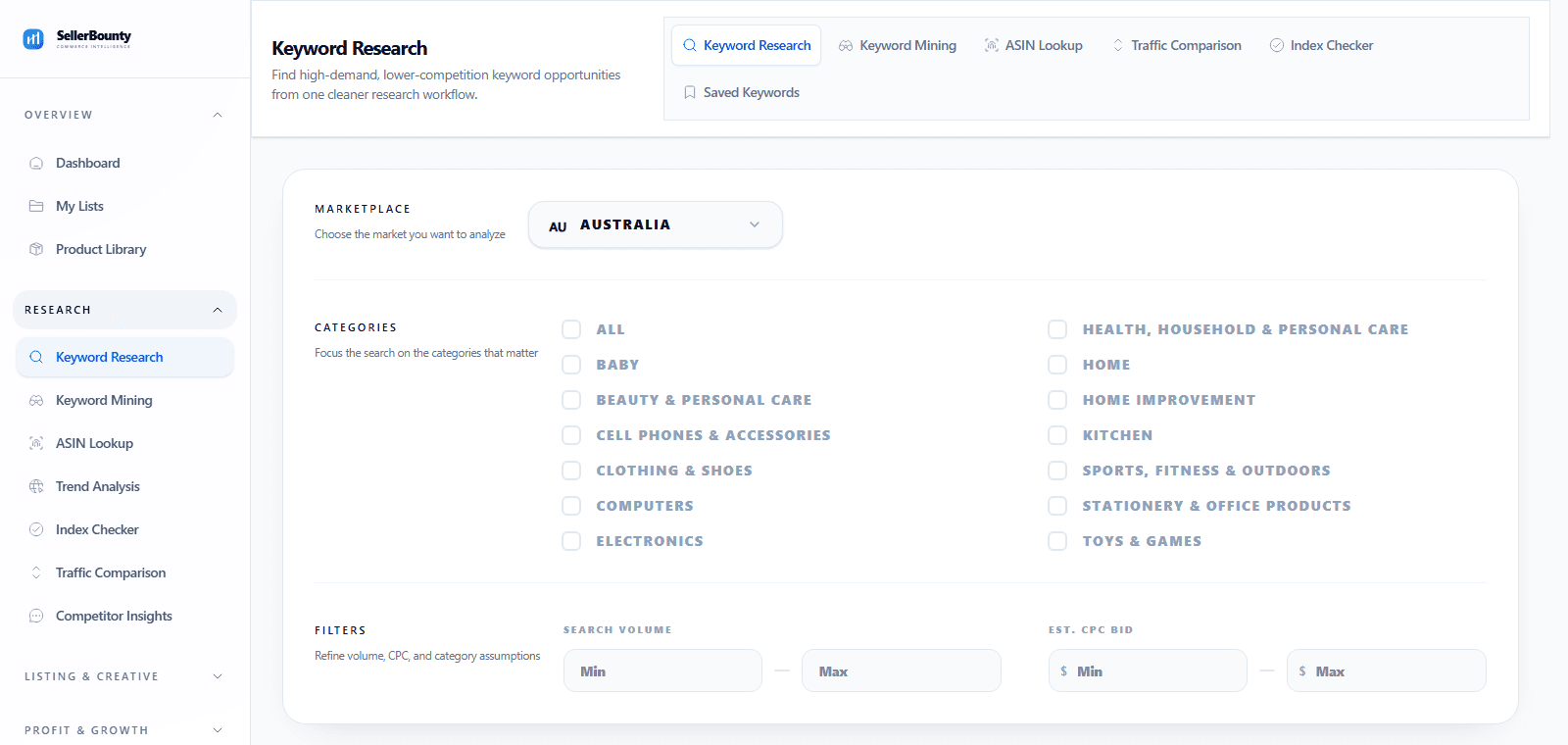
Task: Select the top Keyword Research tab
Action: 747,46
